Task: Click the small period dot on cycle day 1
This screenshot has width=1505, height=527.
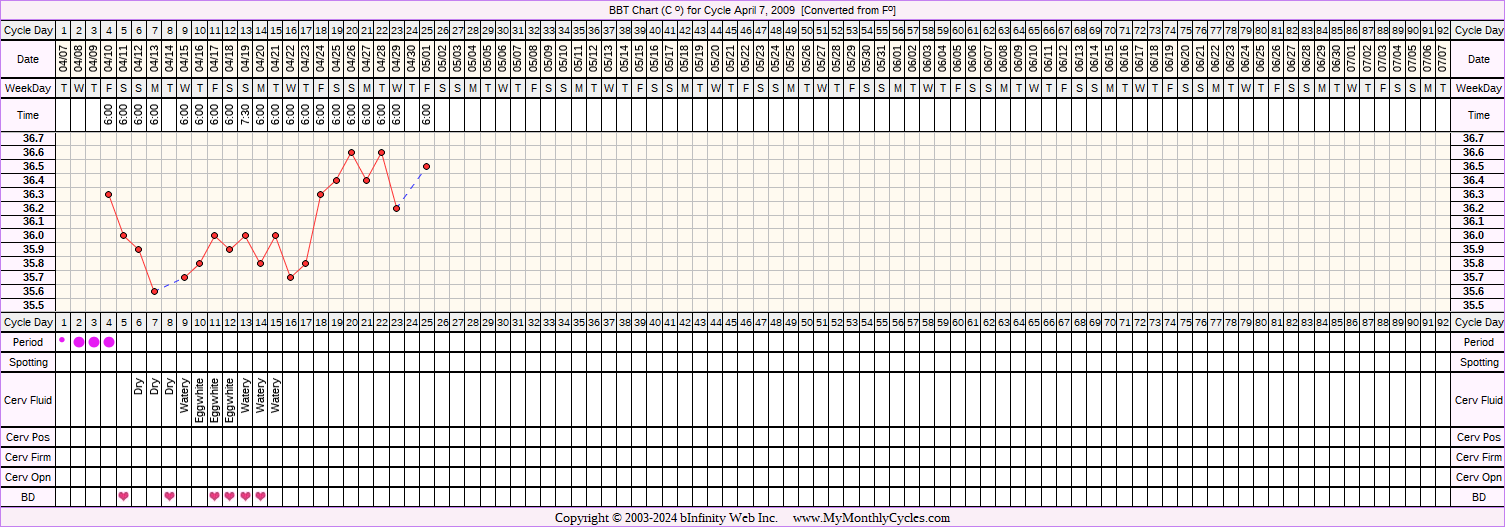Action: tap(63, 340)
